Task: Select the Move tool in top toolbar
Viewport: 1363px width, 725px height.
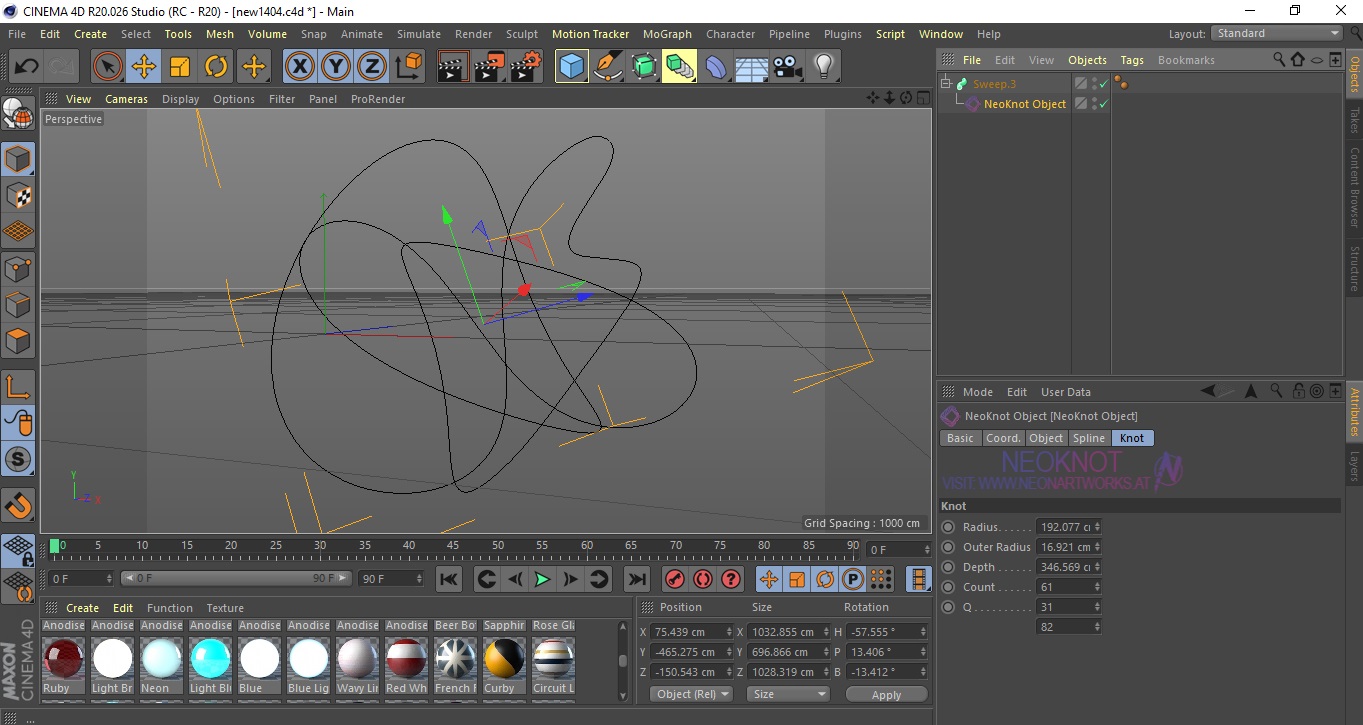Action: (x=144, y=67)
